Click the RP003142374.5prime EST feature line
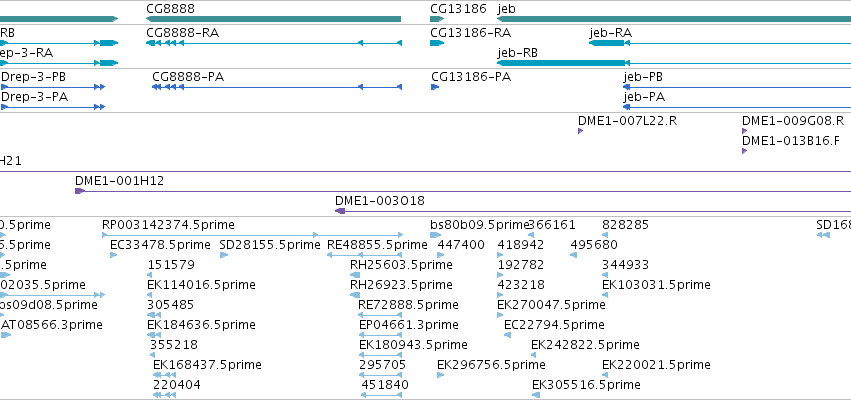 coord(210,235)
